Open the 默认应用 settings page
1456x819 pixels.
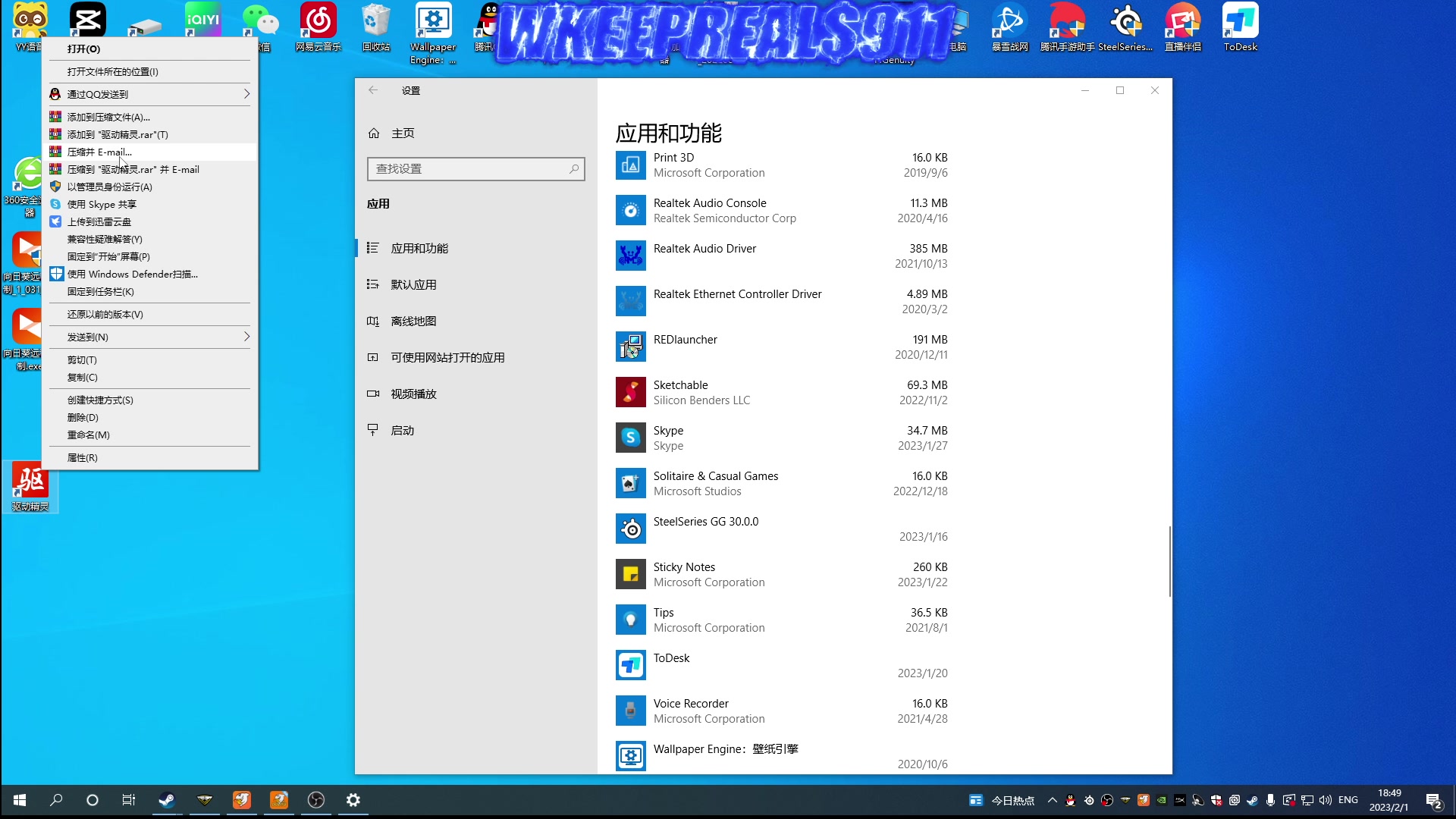pos(476,284)
